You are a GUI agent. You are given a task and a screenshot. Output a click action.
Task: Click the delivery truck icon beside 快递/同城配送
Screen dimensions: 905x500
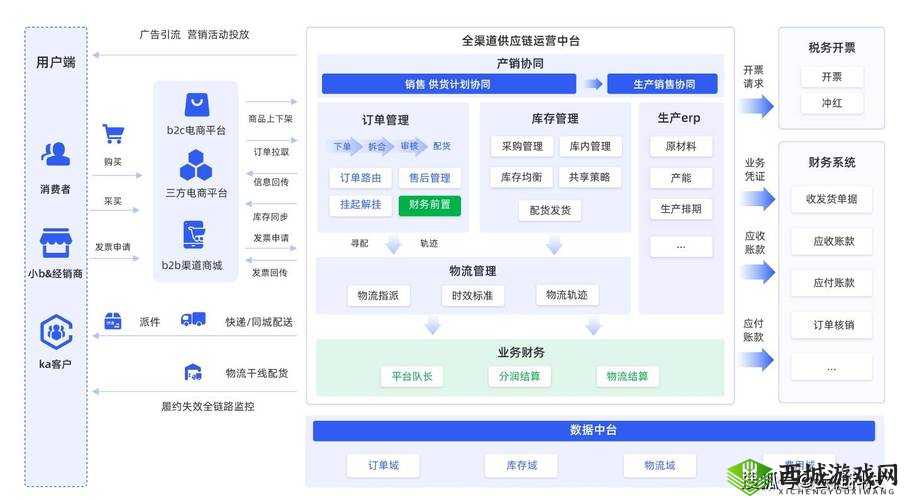pyautogui.click(x=193, y=320)
